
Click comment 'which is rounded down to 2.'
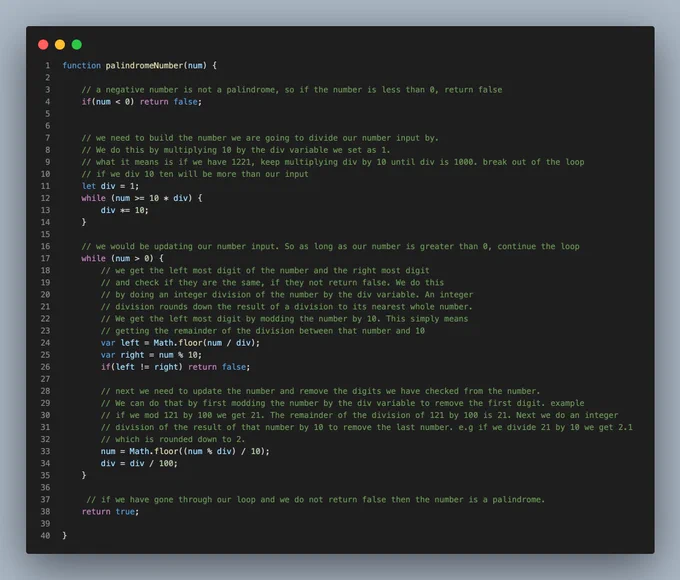173,439
